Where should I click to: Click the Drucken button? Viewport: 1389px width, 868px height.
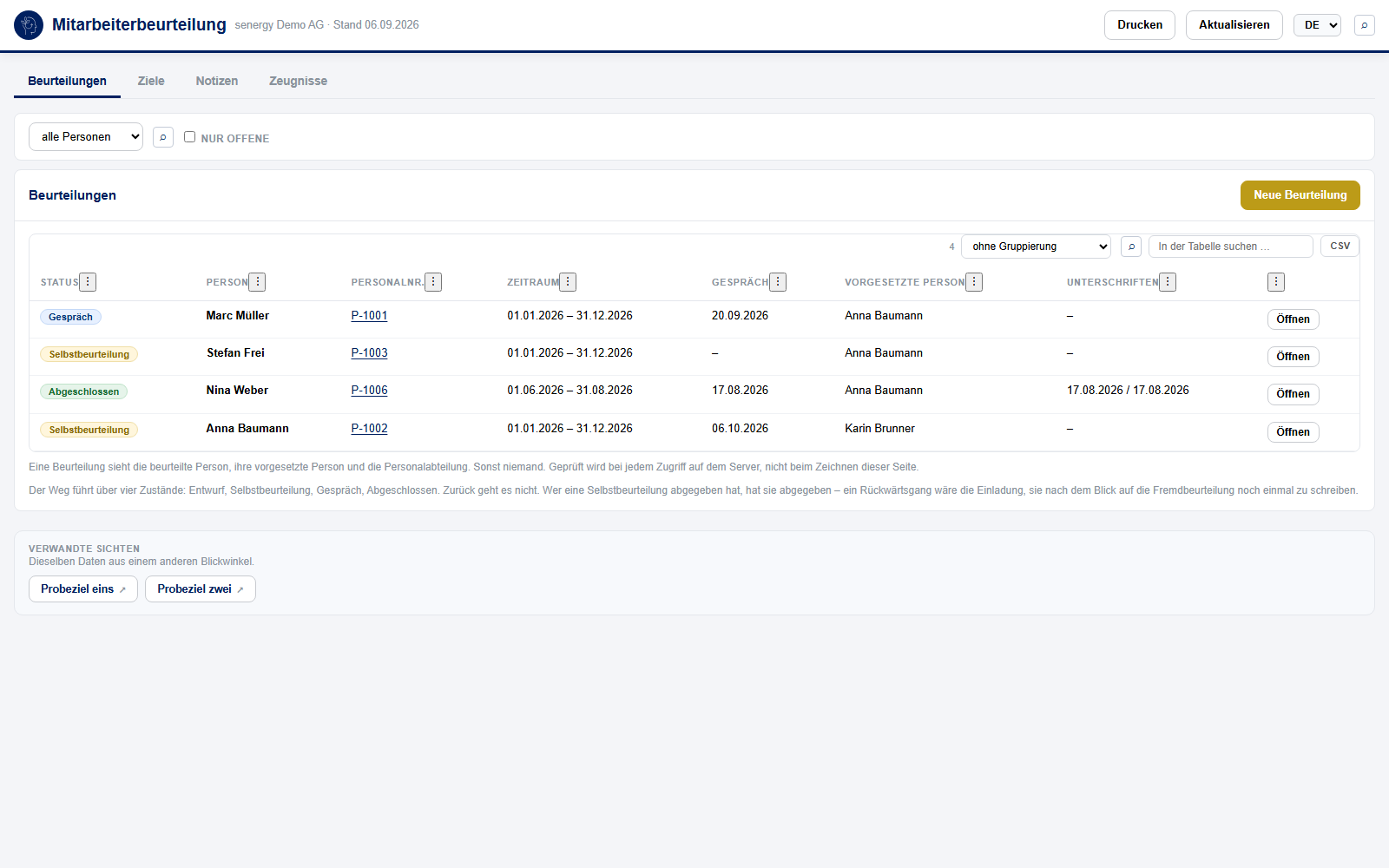[x=1140, y=25]
